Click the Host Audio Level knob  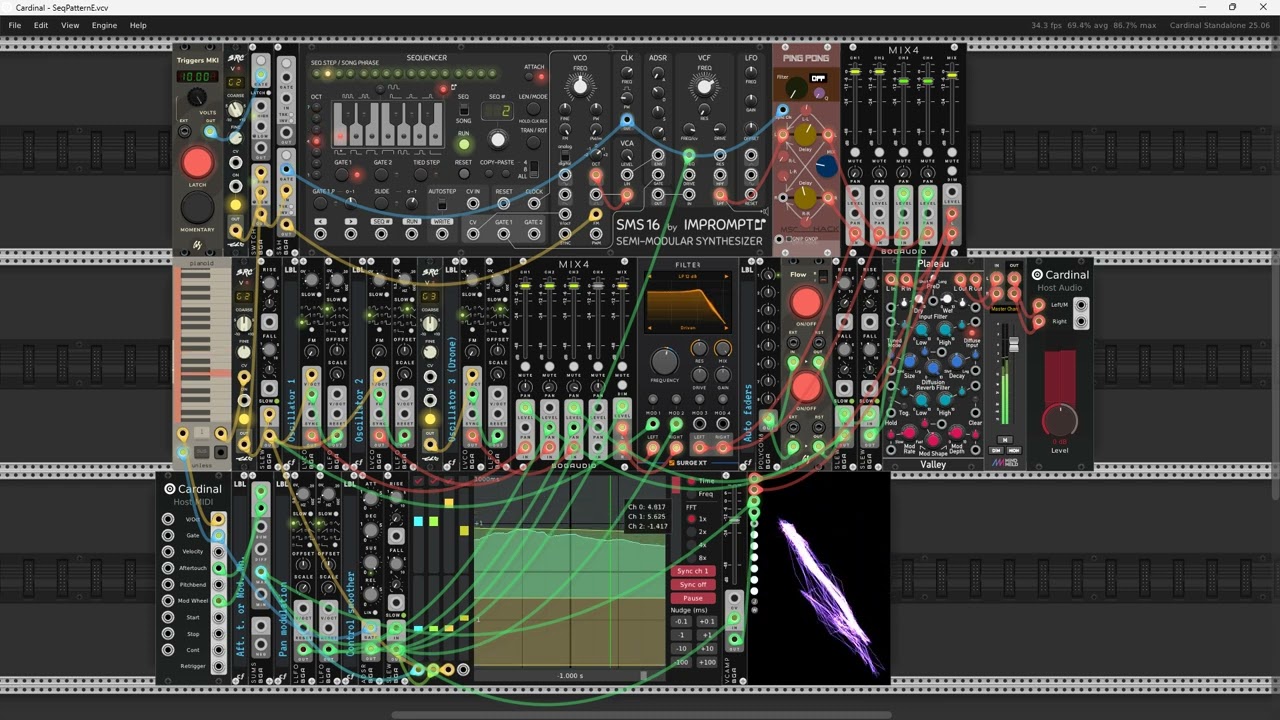coord(1059,420)
